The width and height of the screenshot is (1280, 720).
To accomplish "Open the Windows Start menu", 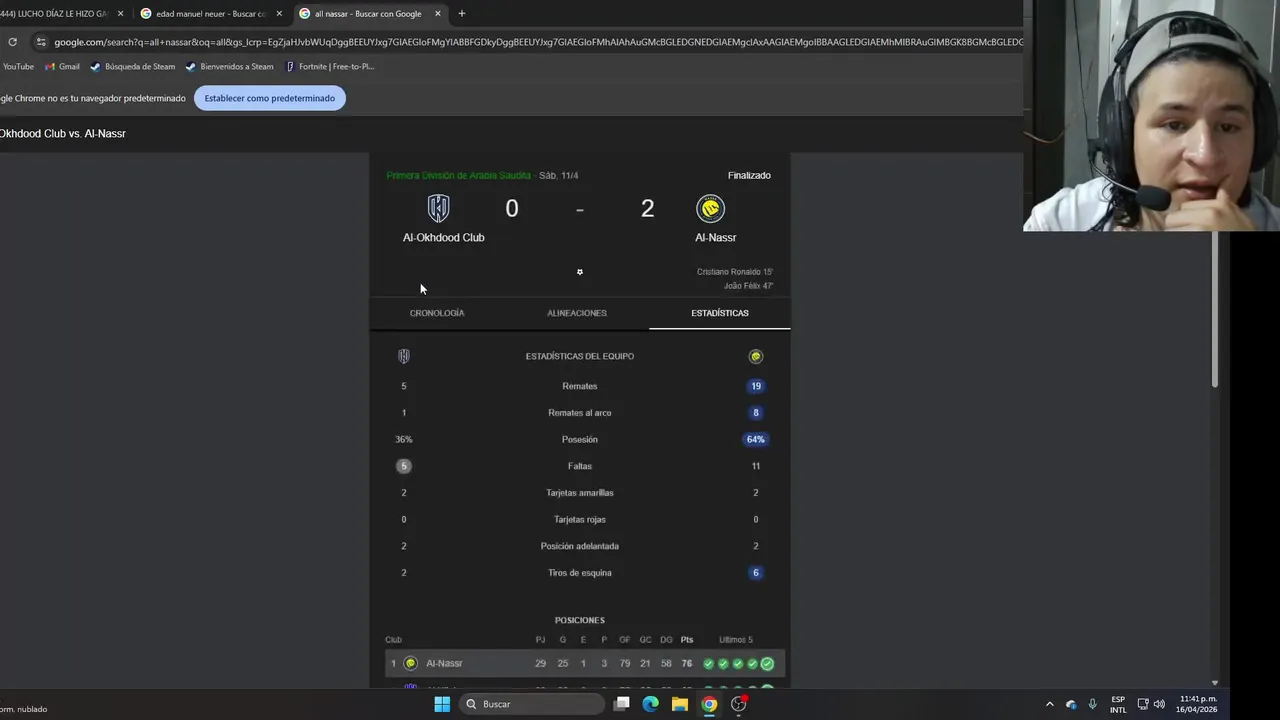I will [442, 704].
